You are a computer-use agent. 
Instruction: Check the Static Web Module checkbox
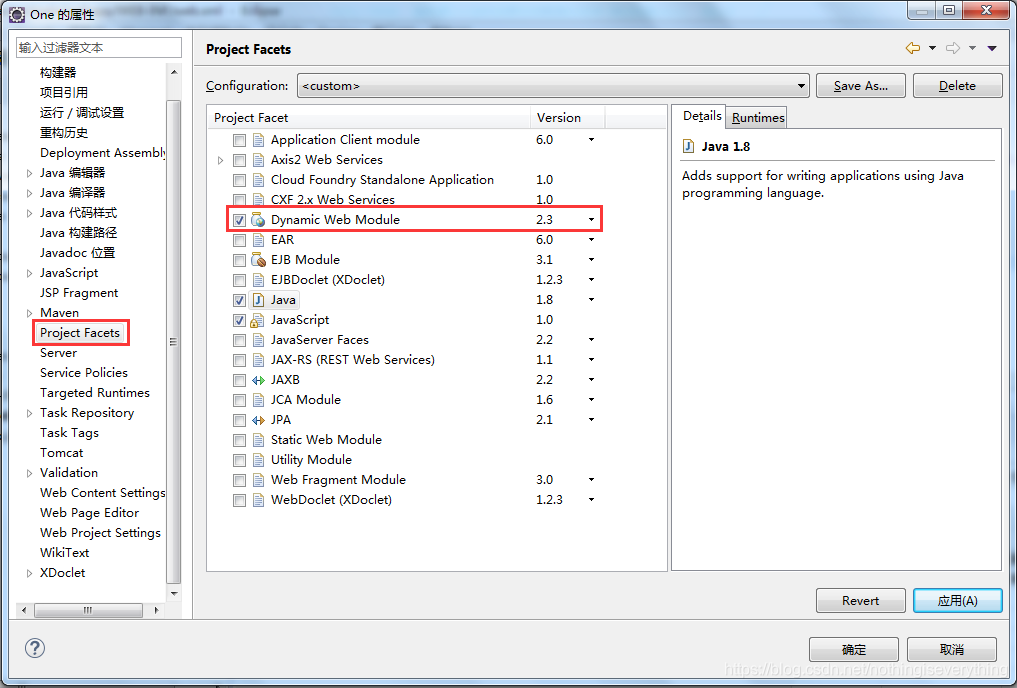click(239, 440)
